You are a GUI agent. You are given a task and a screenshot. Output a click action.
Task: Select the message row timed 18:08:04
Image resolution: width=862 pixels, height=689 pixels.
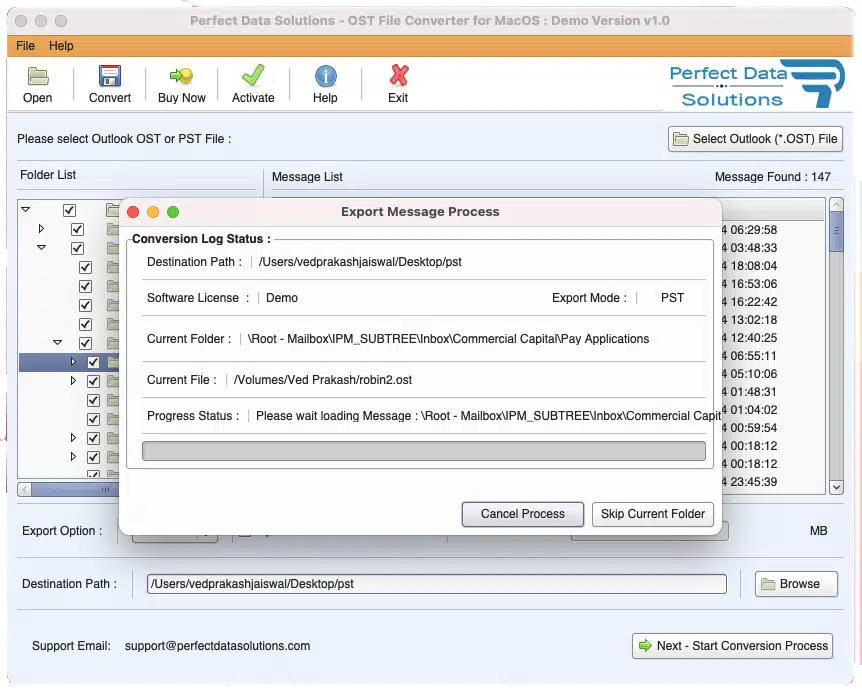[773, 266]
